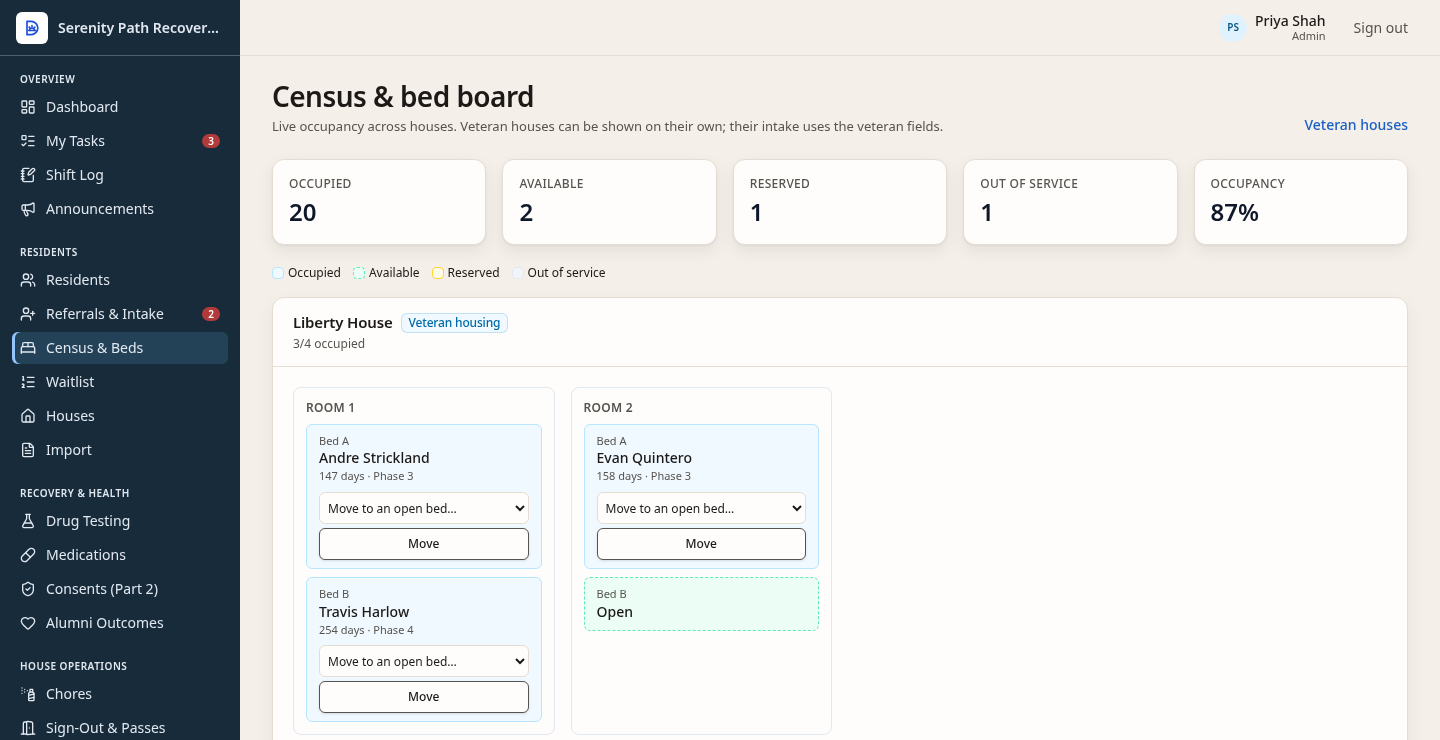This screenshot has height=740, width=1440.
Task: Go to the Residents page
Action: pyautogui.click(x=120, y=280)
